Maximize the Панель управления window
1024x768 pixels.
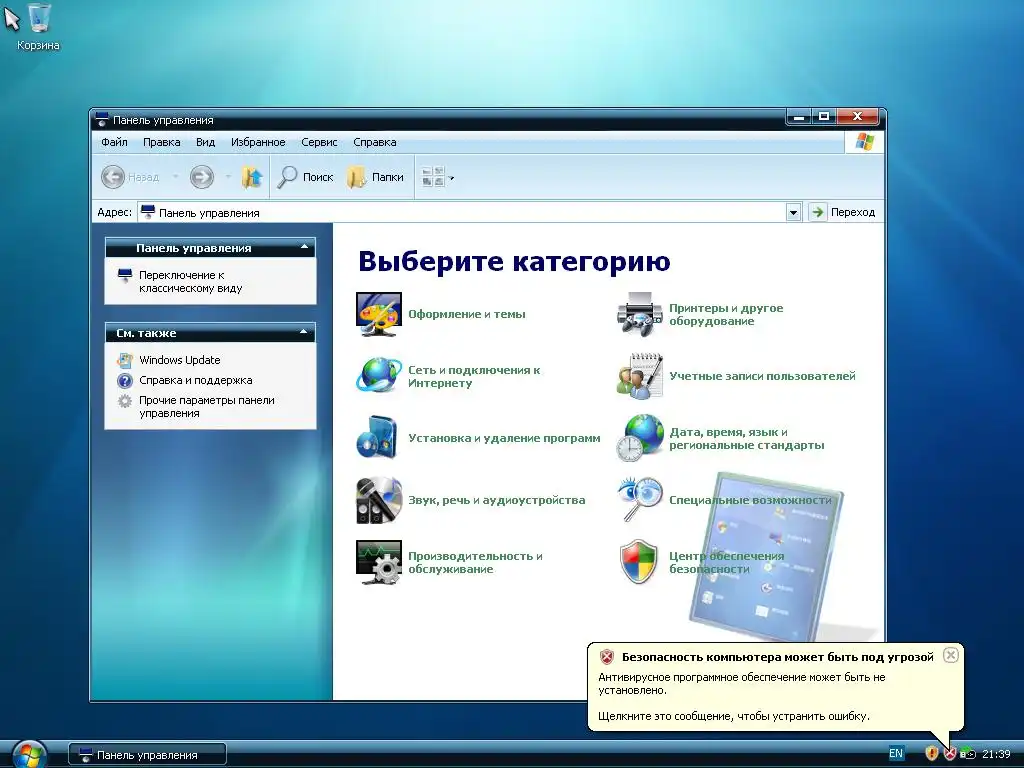coord(824,117)
